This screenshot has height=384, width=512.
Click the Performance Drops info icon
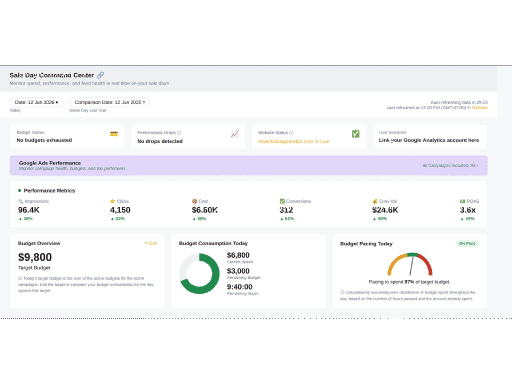click(x=179, y=132)
